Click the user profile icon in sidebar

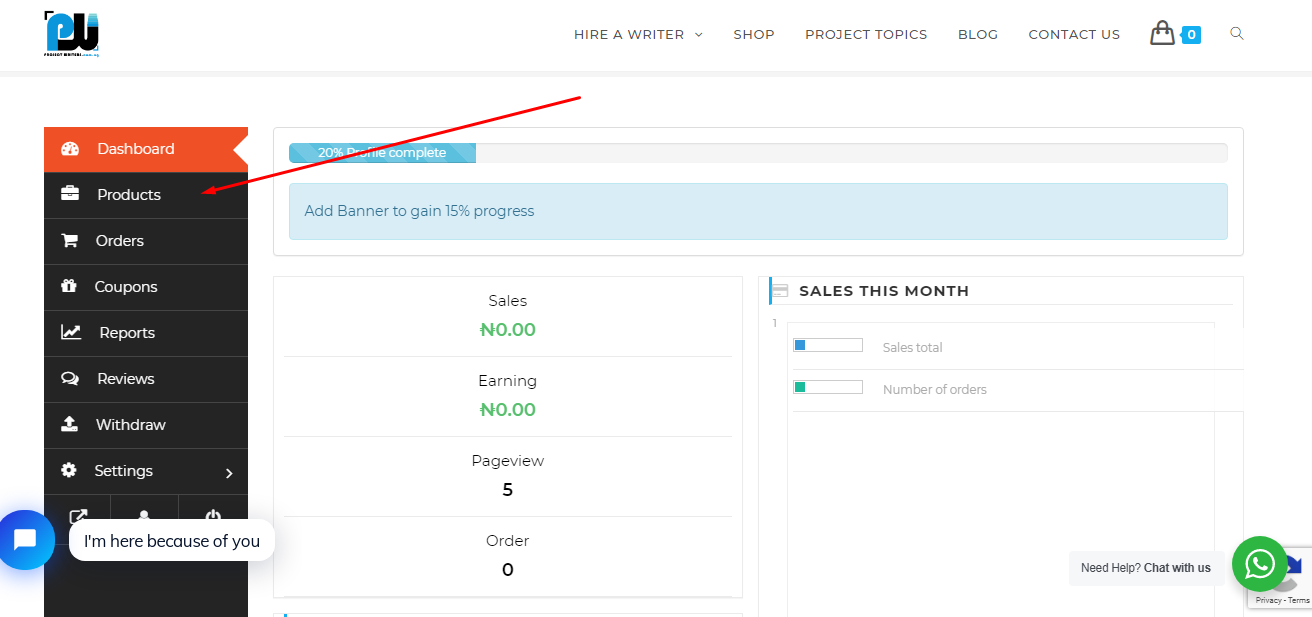click(x=144, y=515)
